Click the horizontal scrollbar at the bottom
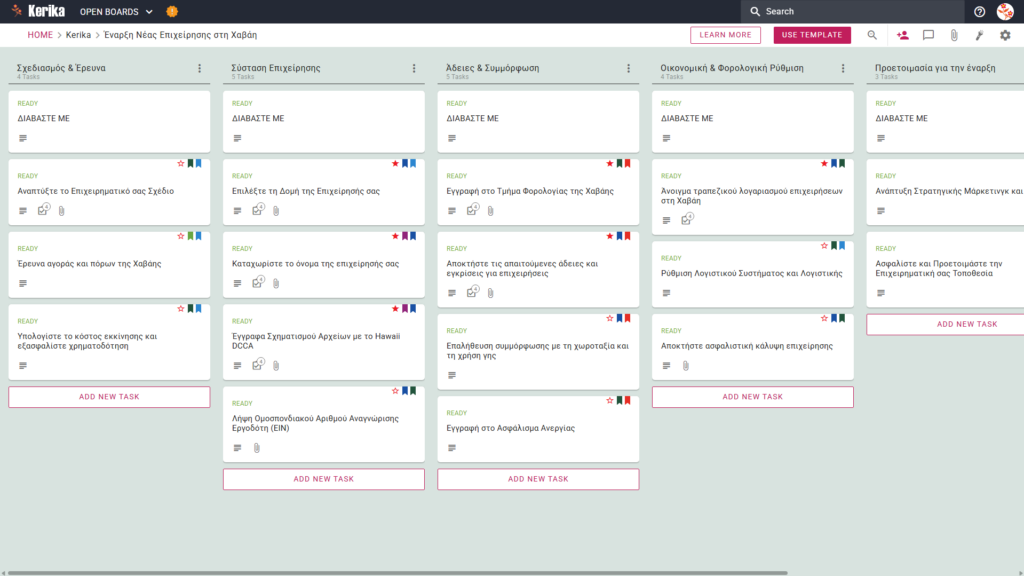The width and height of the screenshot is (1024, 576). point(397,573)
